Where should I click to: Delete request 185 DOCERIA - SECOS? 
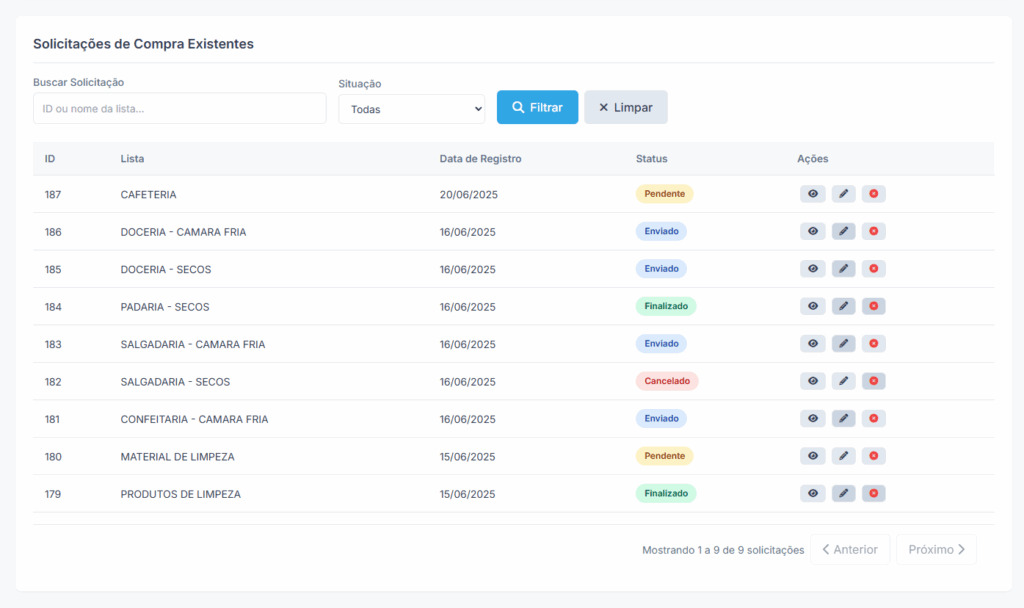(873, 268)
